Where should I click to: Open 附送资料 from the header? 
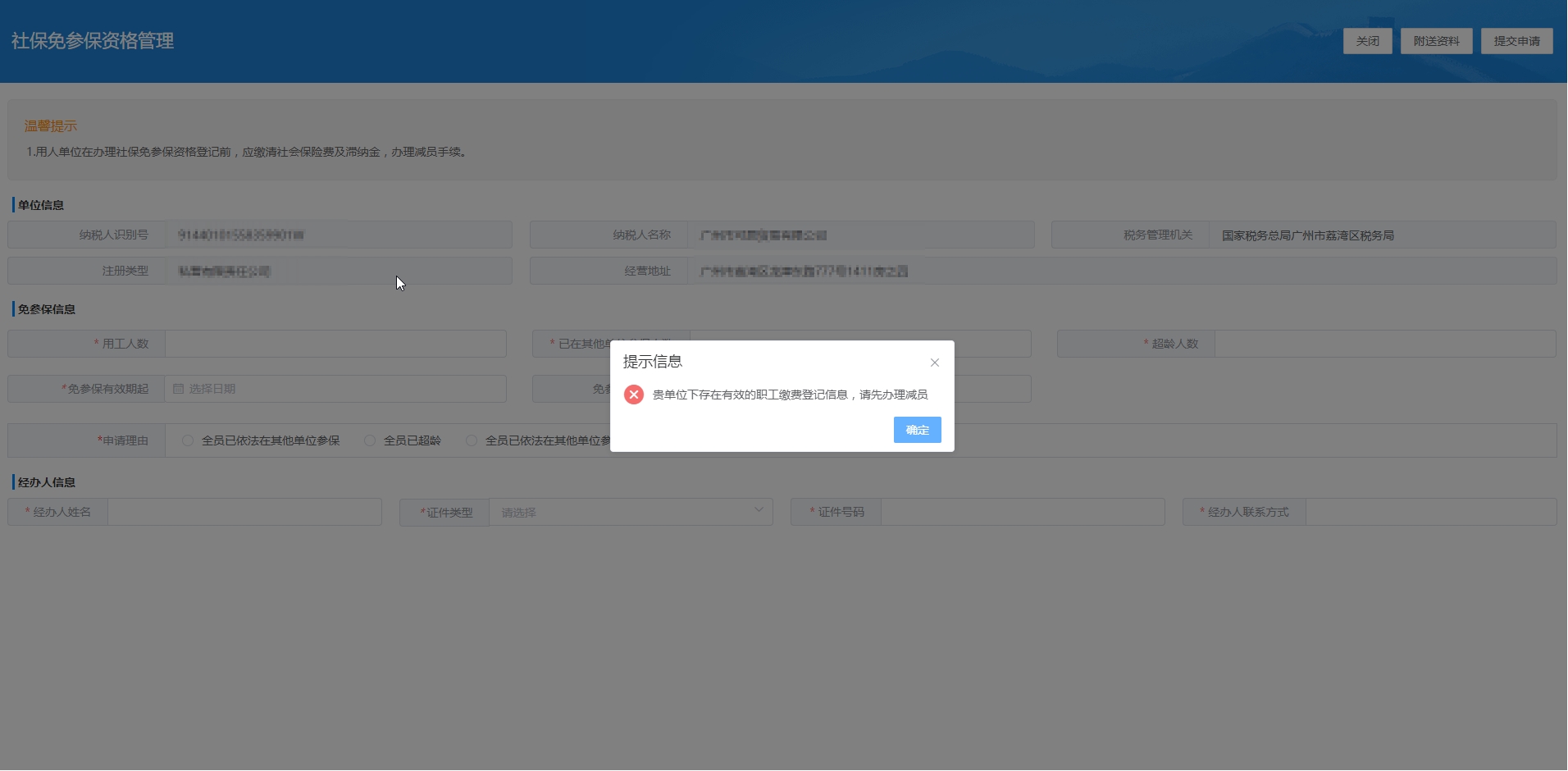(1436, 41)
